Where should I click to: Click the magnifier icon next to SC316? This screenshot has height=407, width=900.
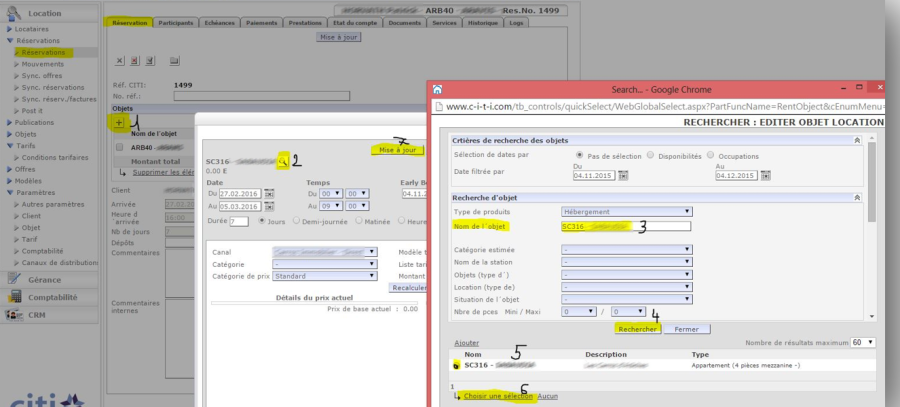(284, 160)
